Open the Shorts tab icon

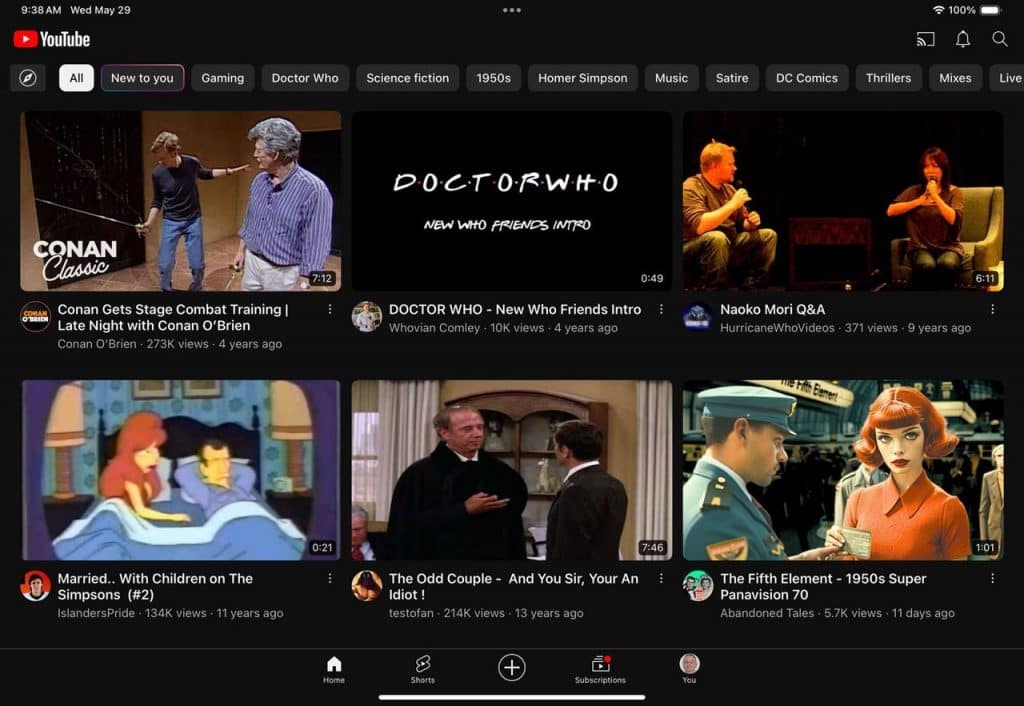coord(423,669)
